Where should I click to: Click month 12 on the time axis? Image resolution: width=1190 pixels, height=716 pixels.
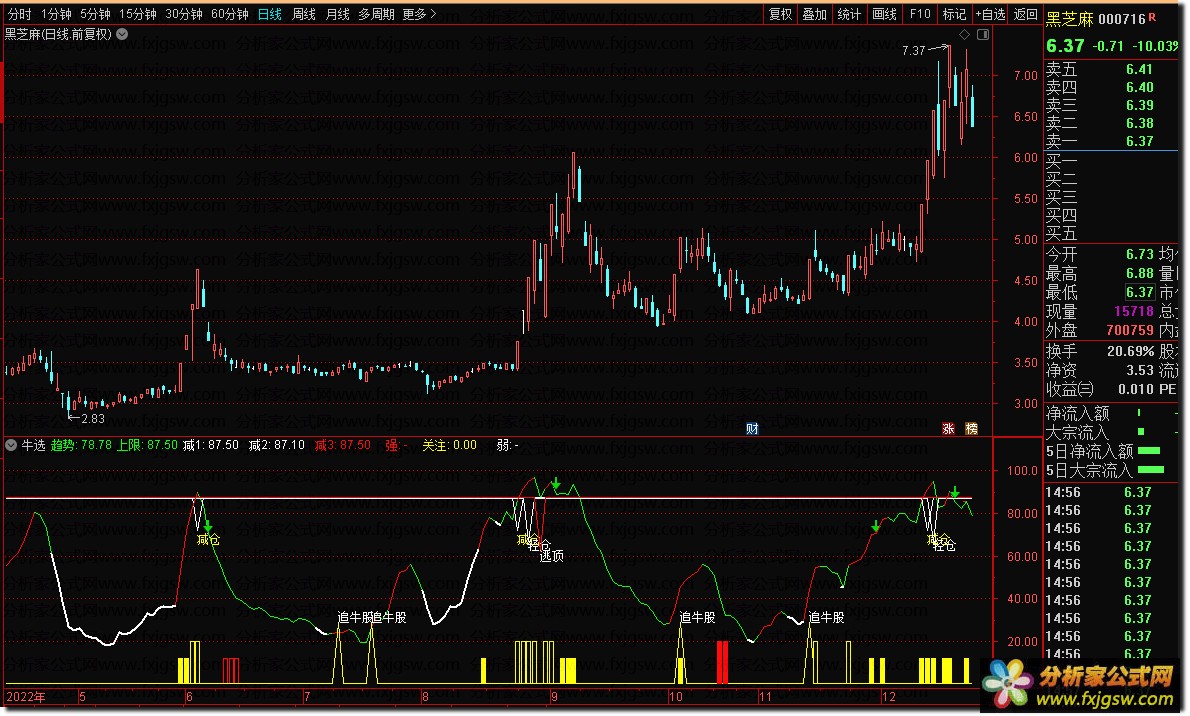point(889,696)
